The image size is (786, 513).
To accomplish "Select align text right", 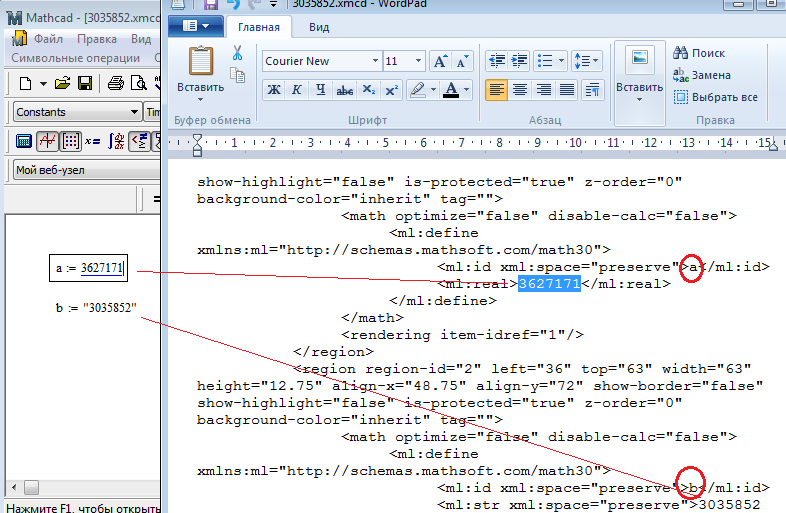I will [x=543, y=90].
